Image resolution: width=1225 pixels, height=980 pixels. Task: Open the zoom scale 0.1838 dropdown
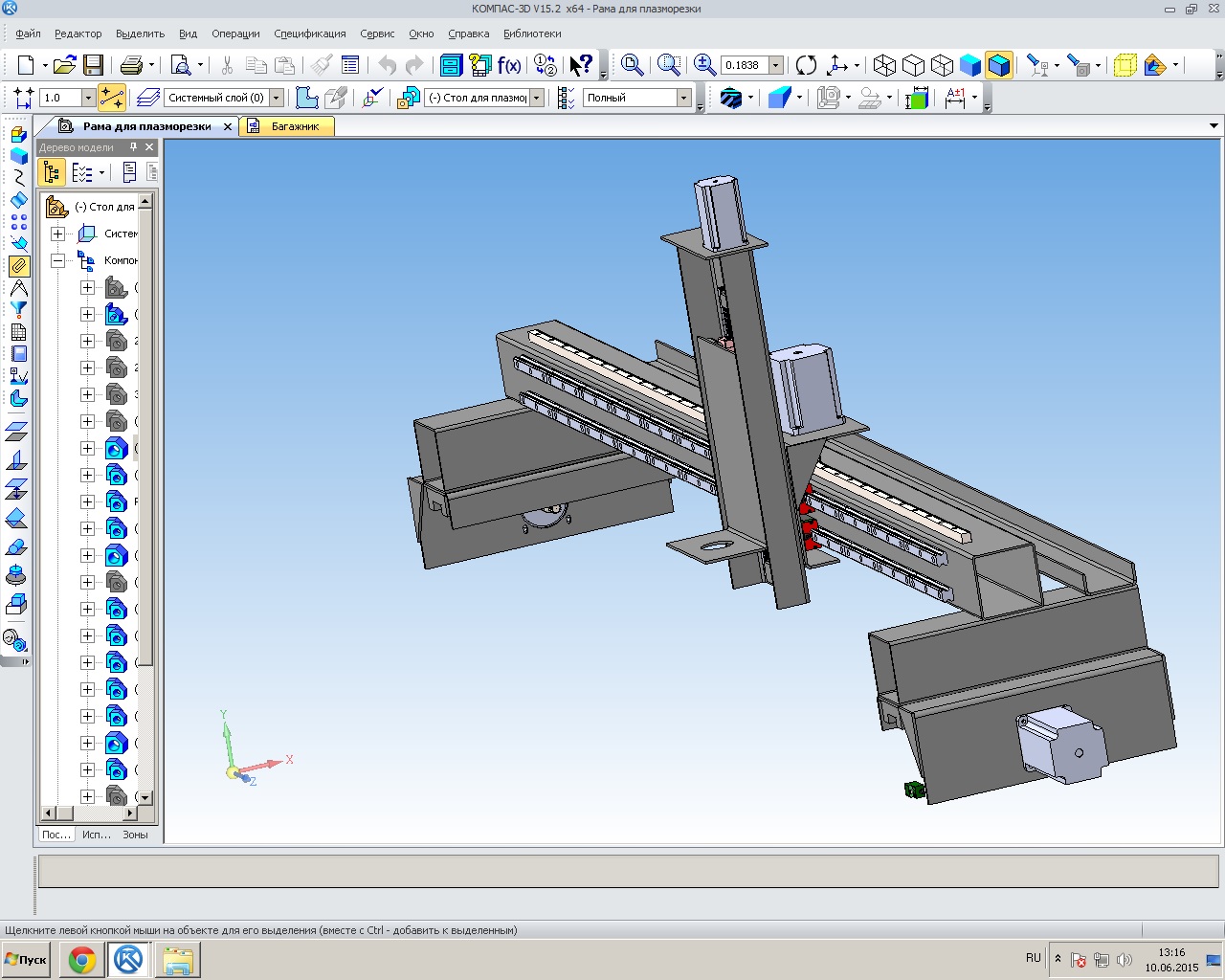tap(775, 65)
